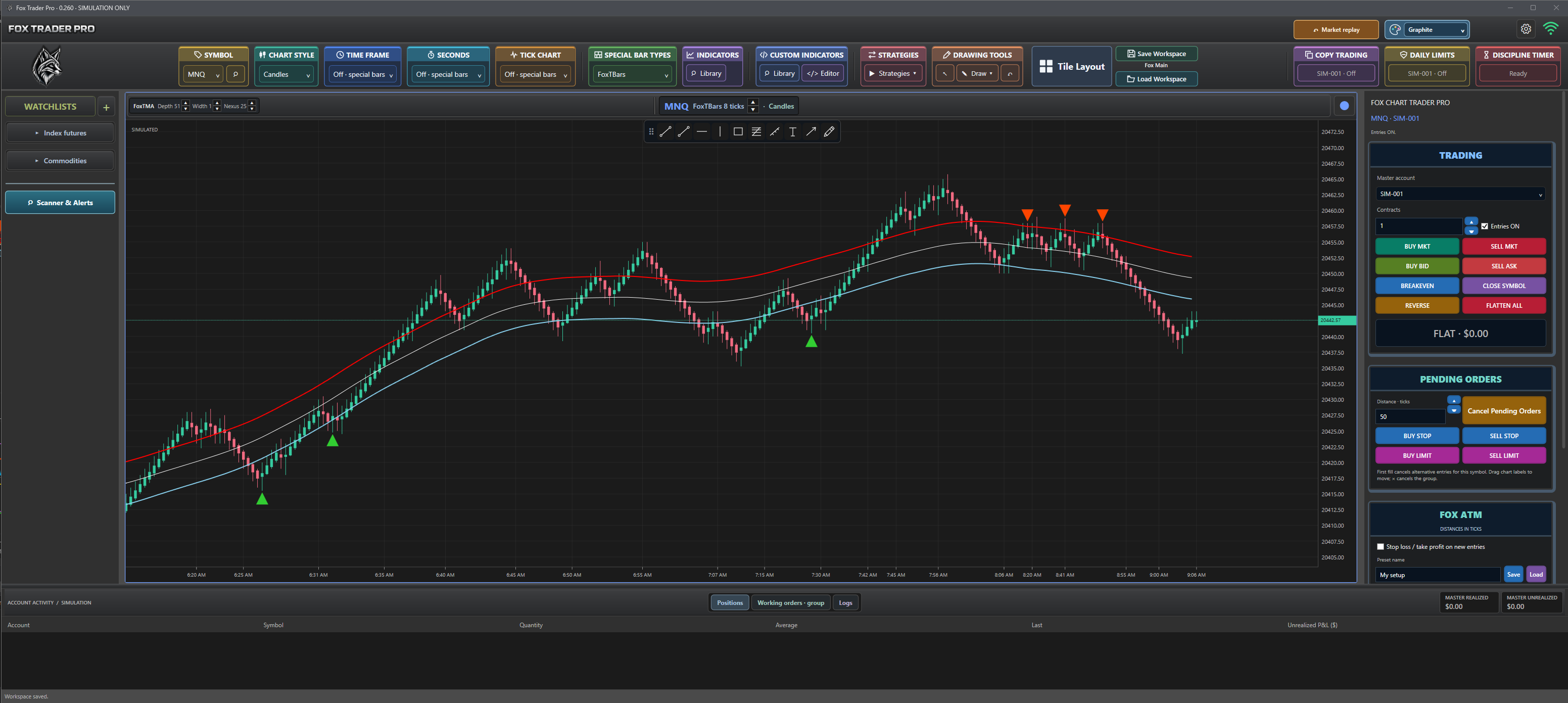Click the symbol search magnifier button

coord(235,74)
